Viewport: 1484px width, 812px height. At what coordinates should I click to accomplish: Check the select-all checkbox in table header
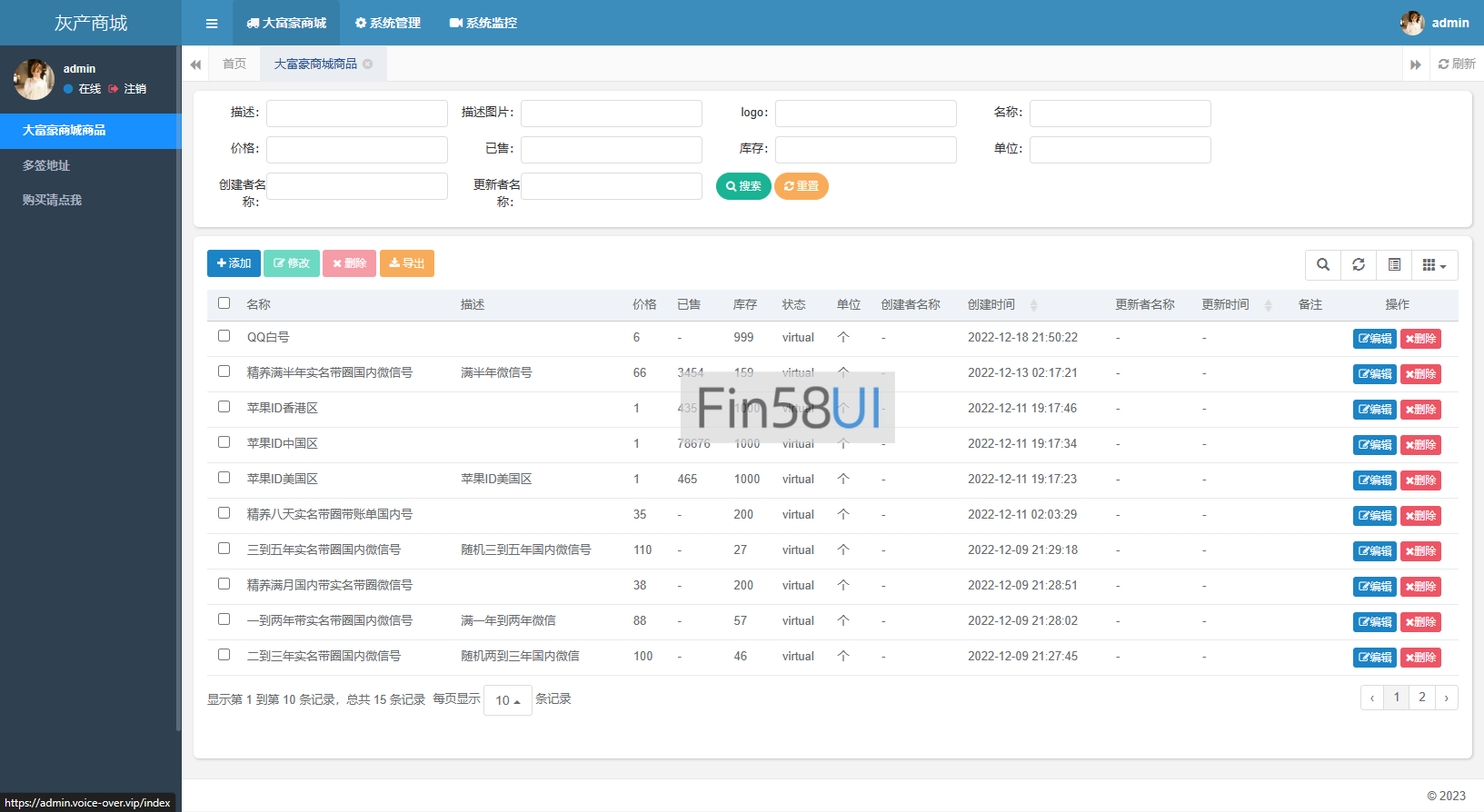(224, 303)
